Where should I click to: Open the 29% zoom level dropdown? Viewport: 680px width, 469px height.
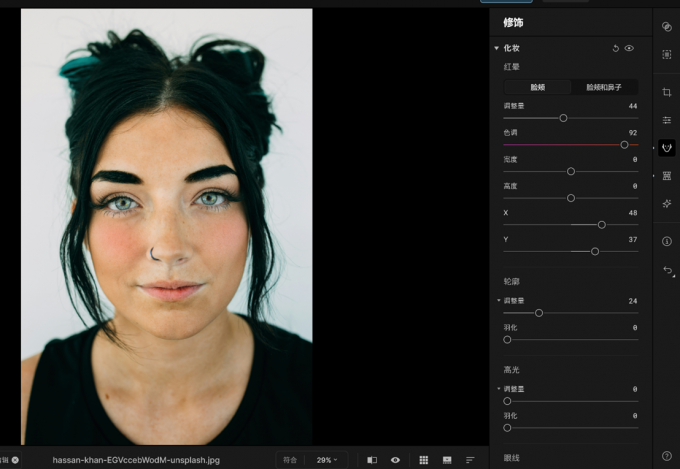point(327,460)
